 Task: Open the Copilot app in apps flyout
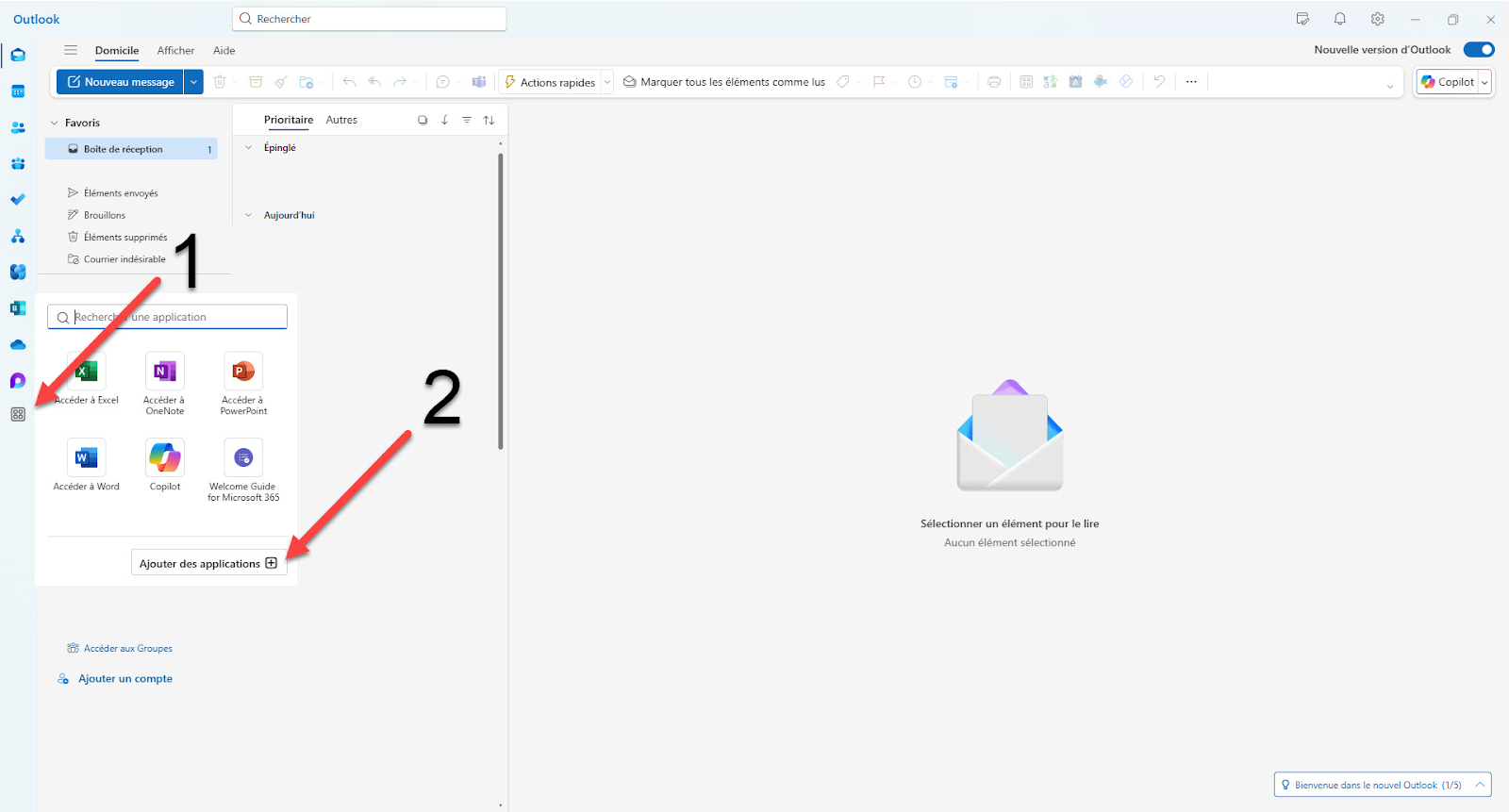164,458
